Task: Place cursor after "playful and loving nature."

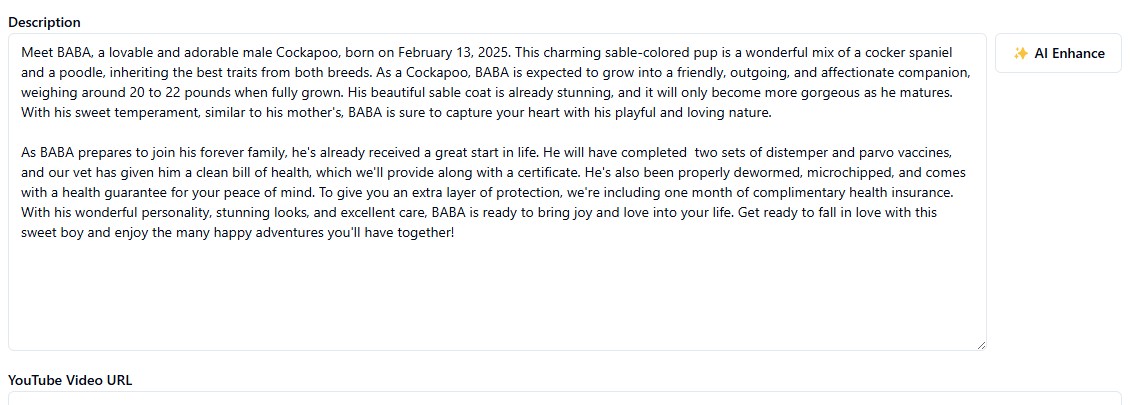Action: click(773, 113)
